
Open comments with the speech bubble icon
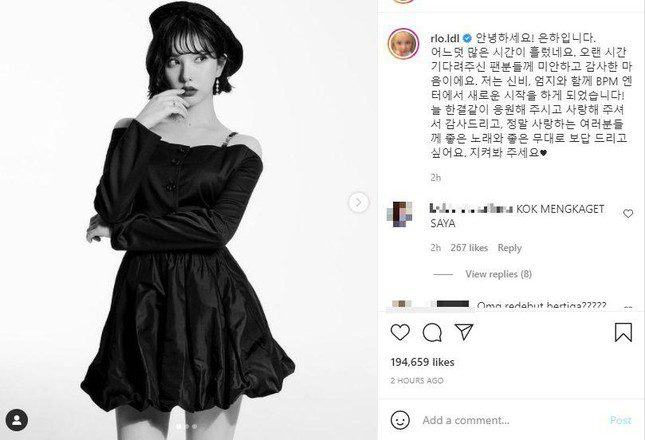pyautogui.click(x=432, y=332)
